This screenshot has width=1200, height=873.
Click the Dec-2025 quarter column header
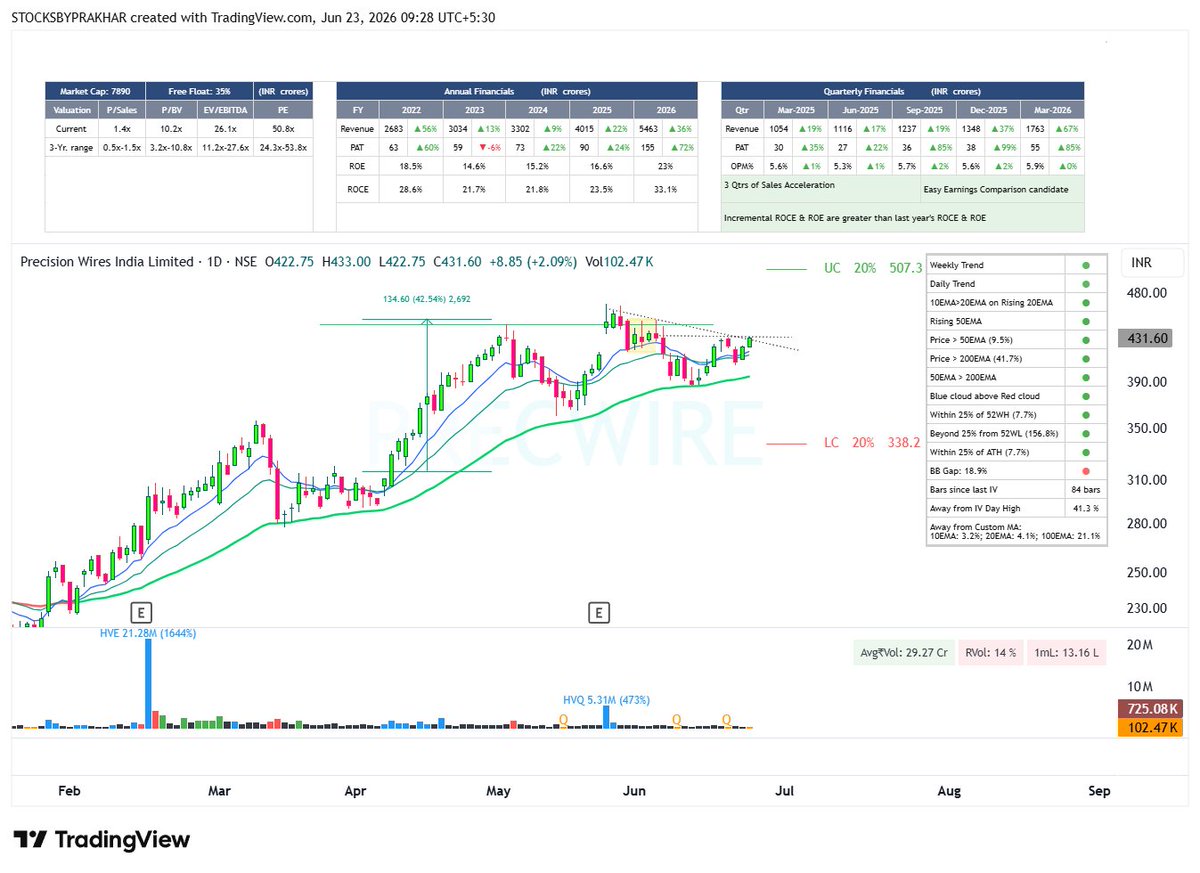(x=988, y=110)
